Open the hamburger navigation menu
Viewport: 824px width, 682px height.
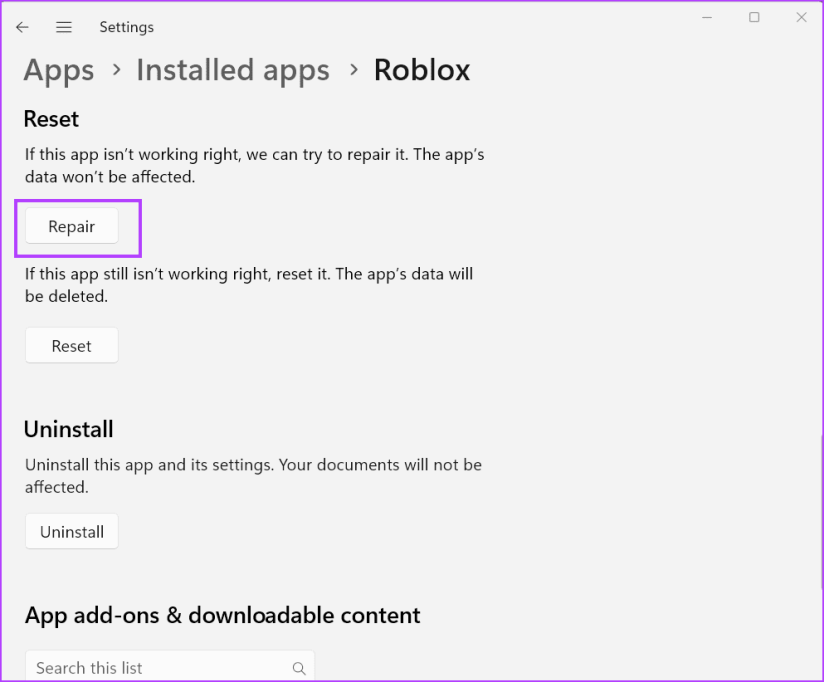pos(64,27)
